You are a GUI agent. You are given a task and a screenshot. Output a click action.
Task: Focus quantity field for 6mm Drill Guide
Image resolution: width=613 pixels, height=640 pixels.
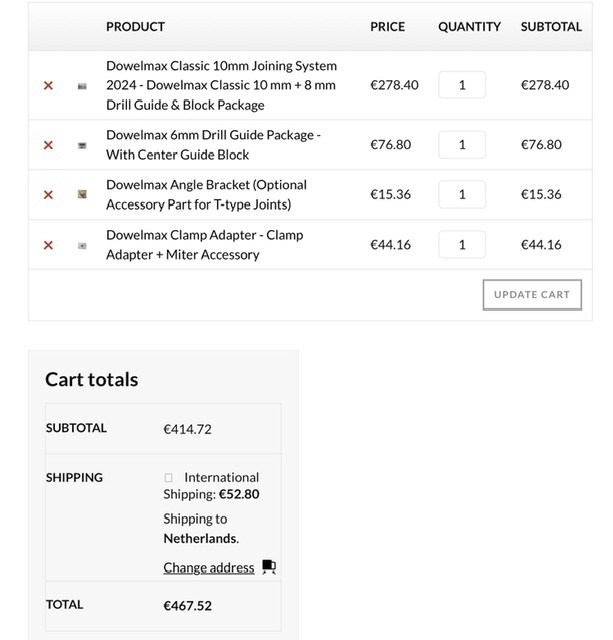[x=462, y=144]
